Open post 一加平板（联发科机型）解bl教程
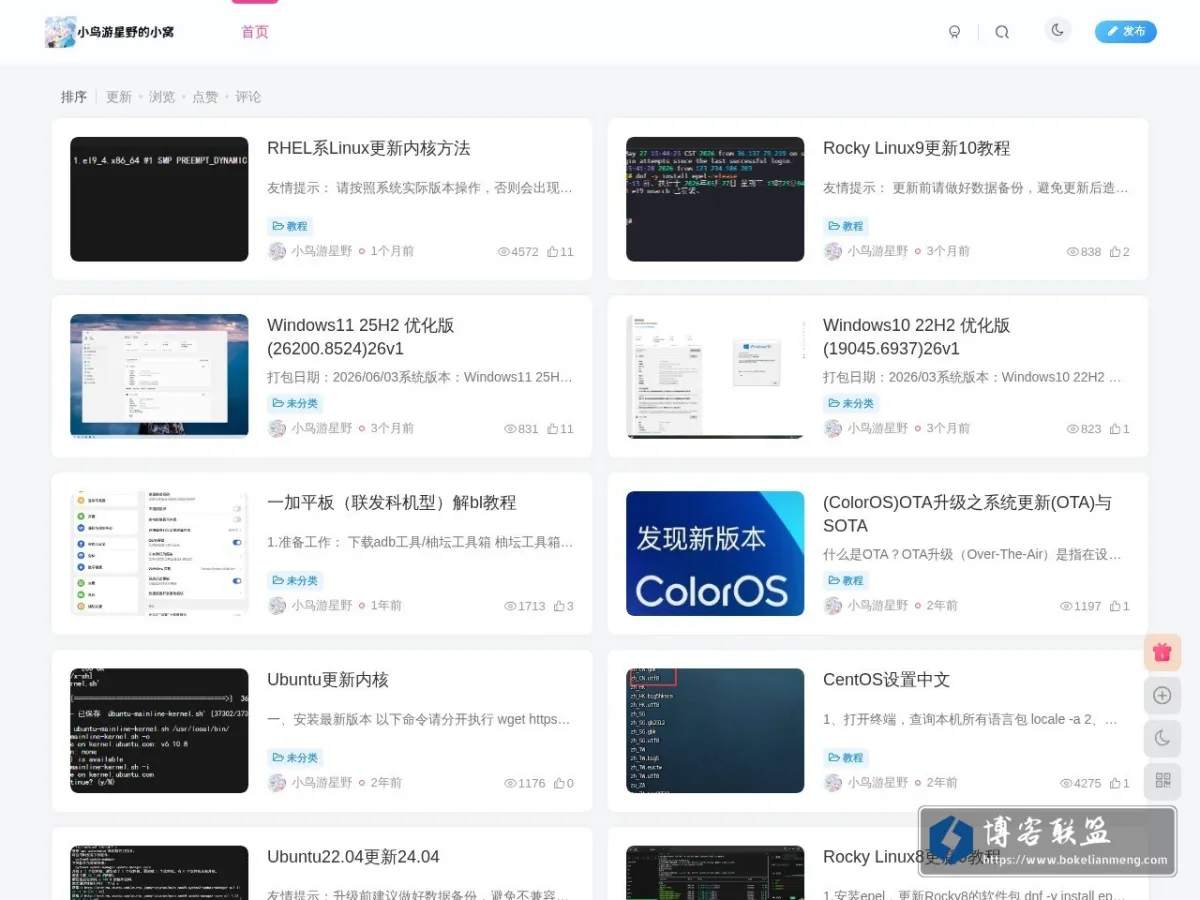Viewport: 1200px width, 900px height. click(x=392, y=502)
